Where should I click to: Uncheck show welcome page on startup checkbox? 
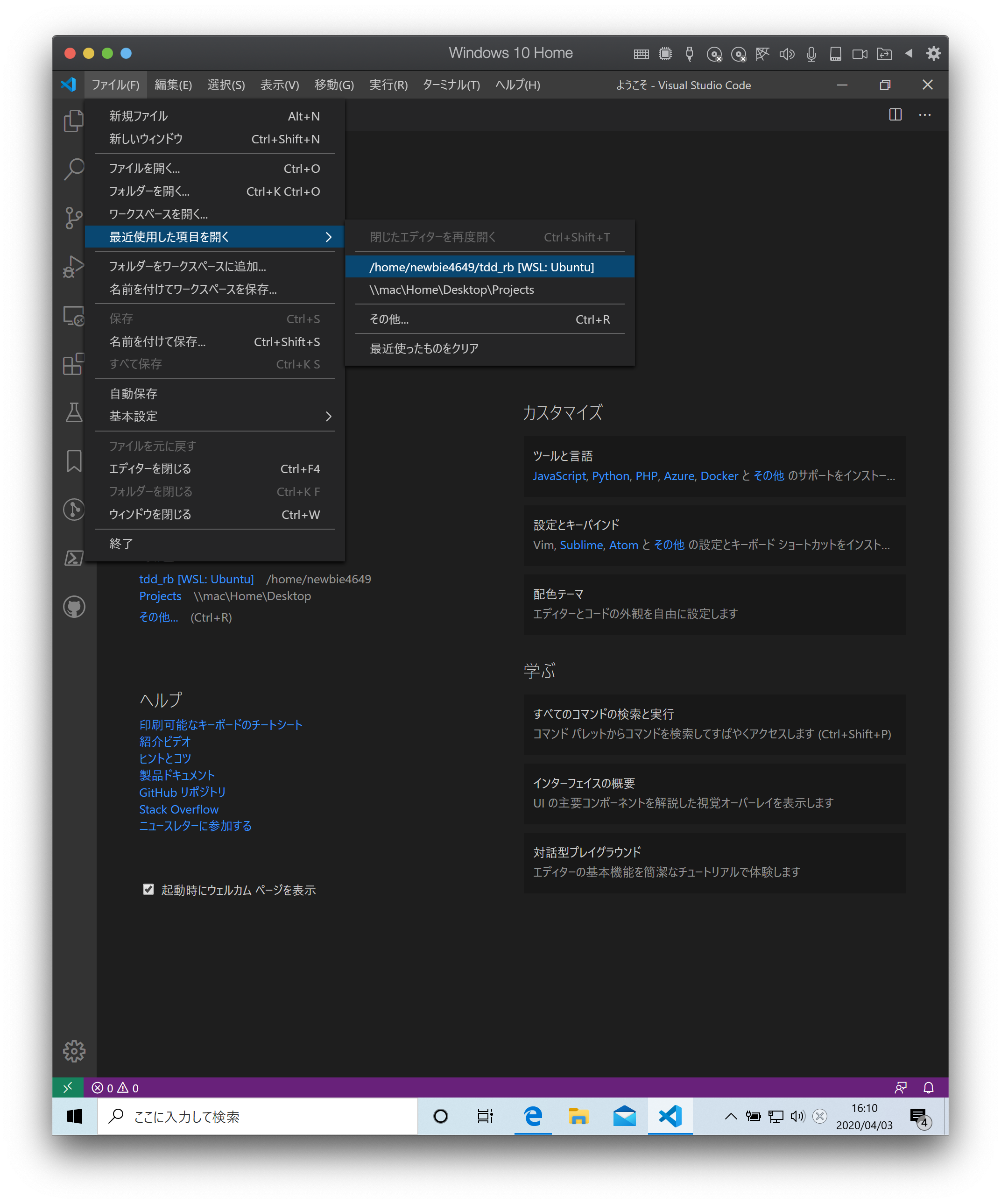click(x=148, y=889)
